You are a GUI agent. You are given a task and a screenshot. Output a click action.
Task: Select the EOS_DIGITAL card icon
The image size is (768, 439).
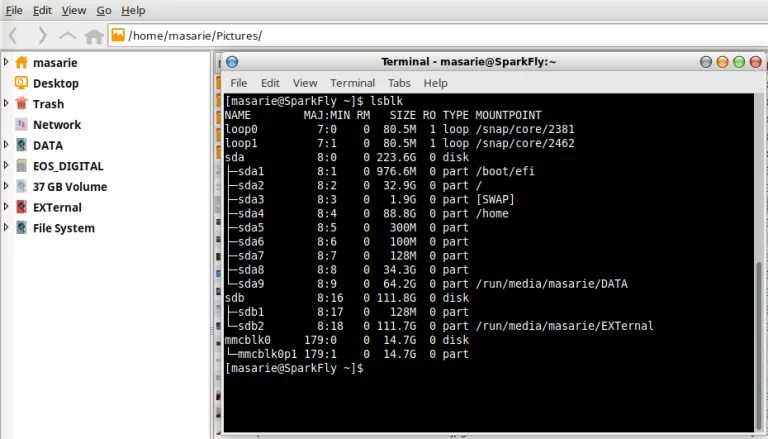22,166
